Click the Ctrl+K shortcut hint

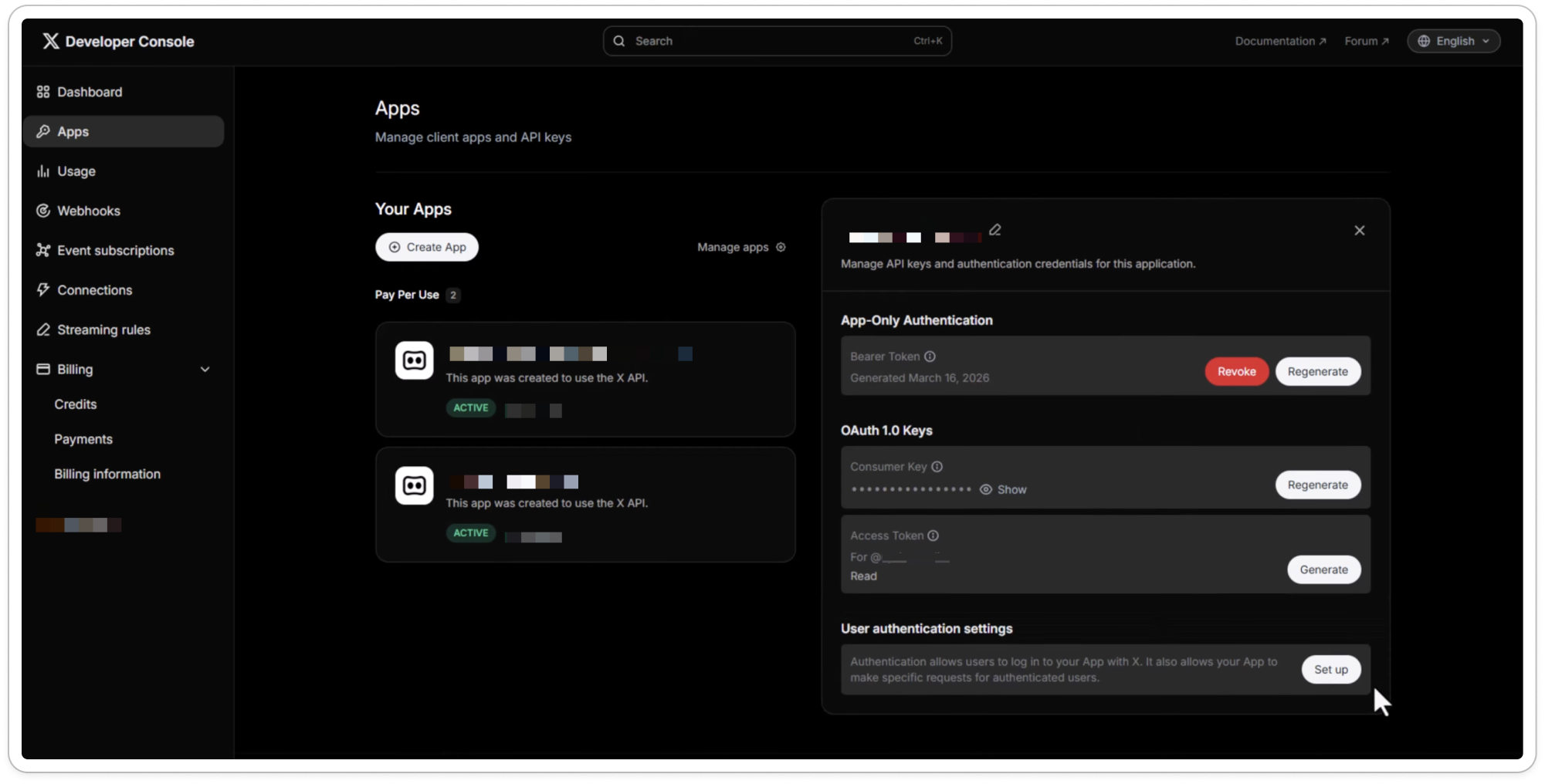927,41
